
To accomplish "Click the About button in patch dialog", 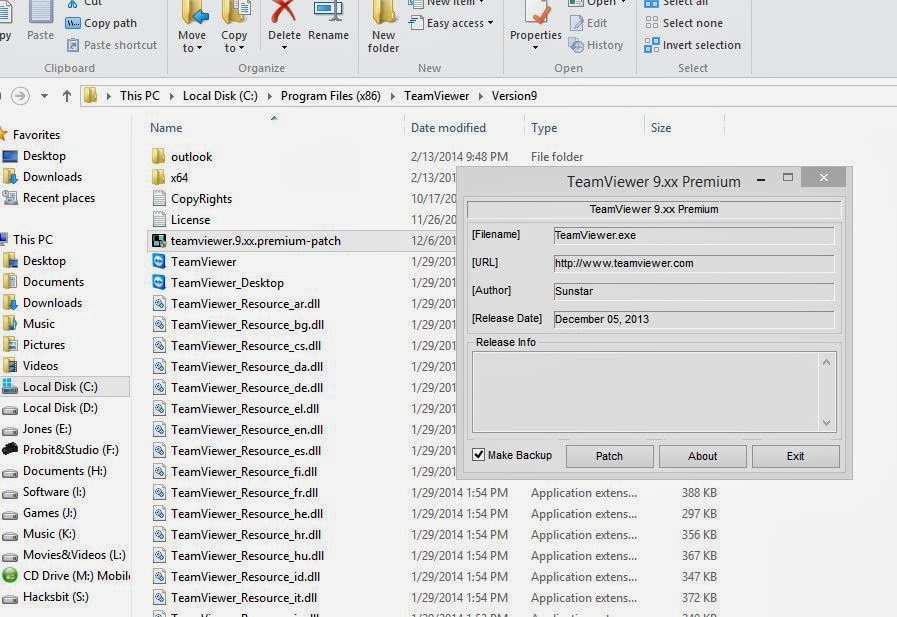I will [x=702, y=456].
